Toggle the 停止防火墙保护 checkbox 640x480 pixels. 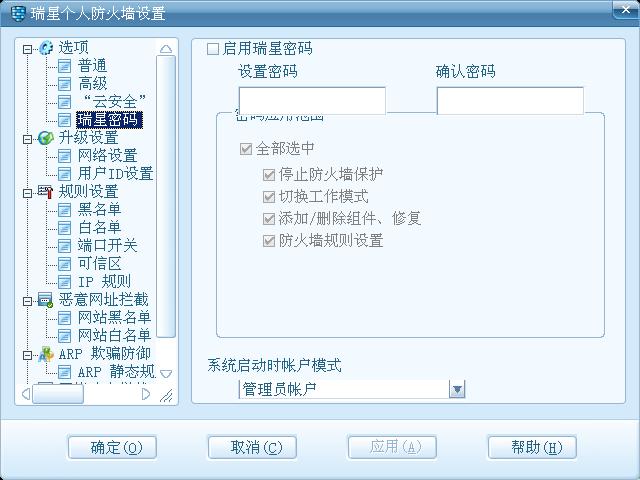click(x=269, y=175)
